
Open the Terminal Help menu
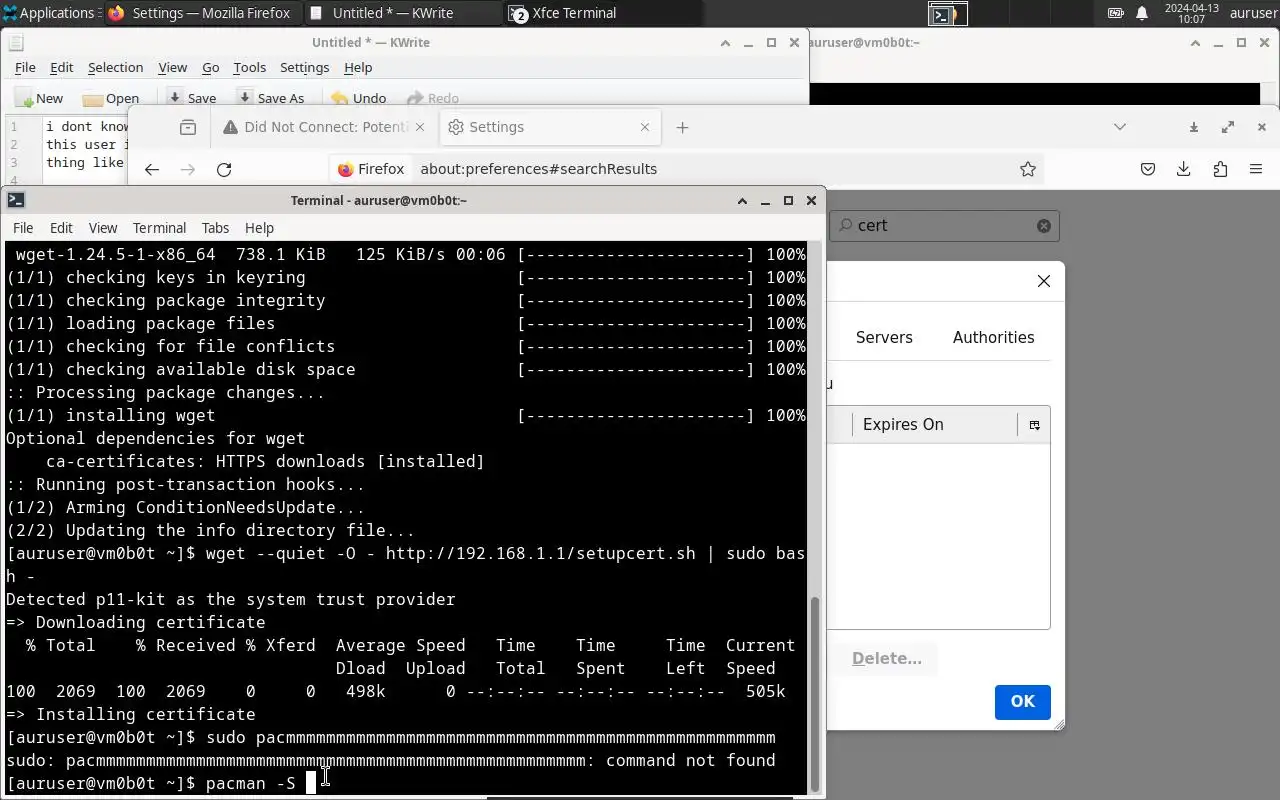[259, 228]
